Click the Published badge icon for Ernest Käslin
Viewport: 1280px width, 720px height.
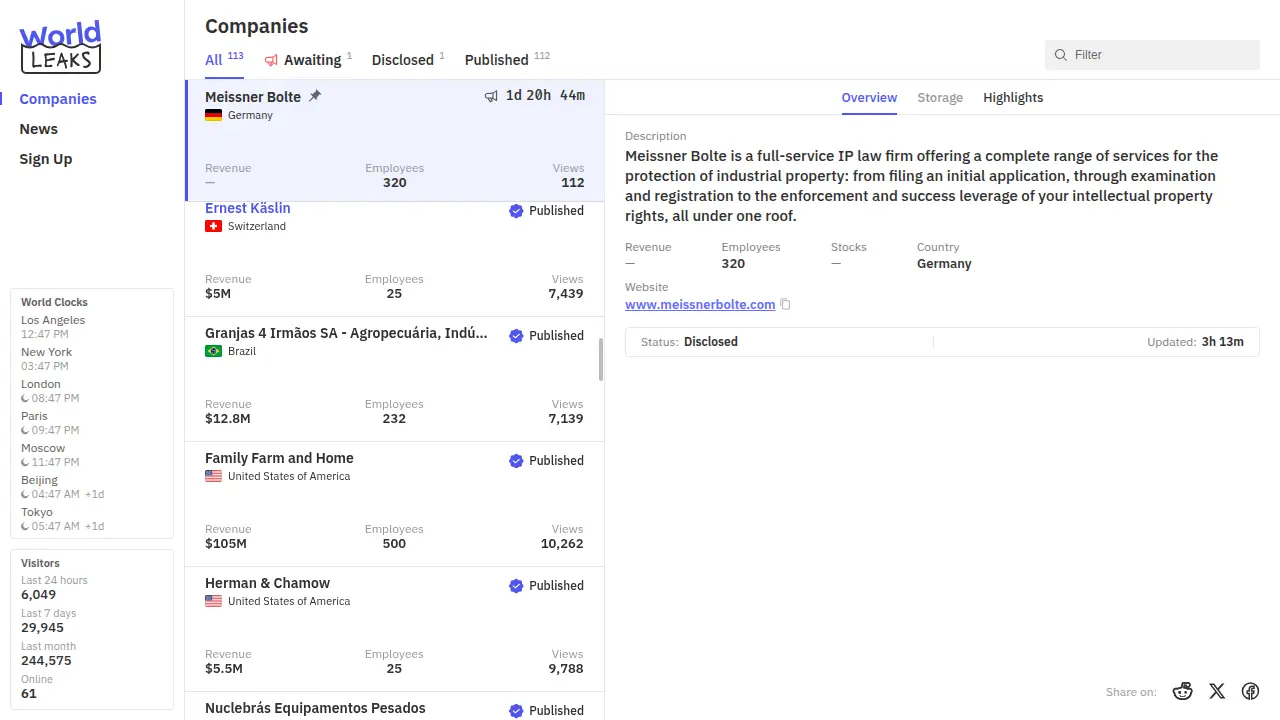click(516, 211)
